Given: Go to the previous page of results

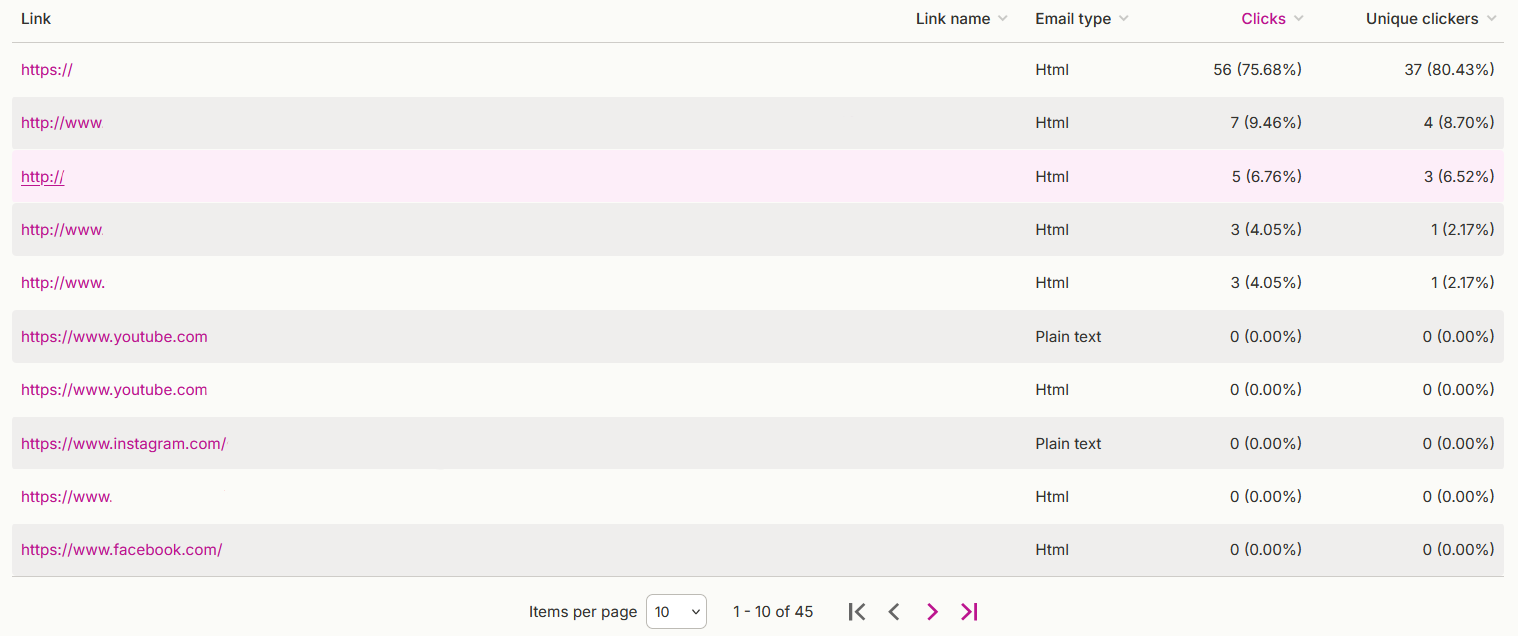Looking at the screenshot, I should coord(894,612).
